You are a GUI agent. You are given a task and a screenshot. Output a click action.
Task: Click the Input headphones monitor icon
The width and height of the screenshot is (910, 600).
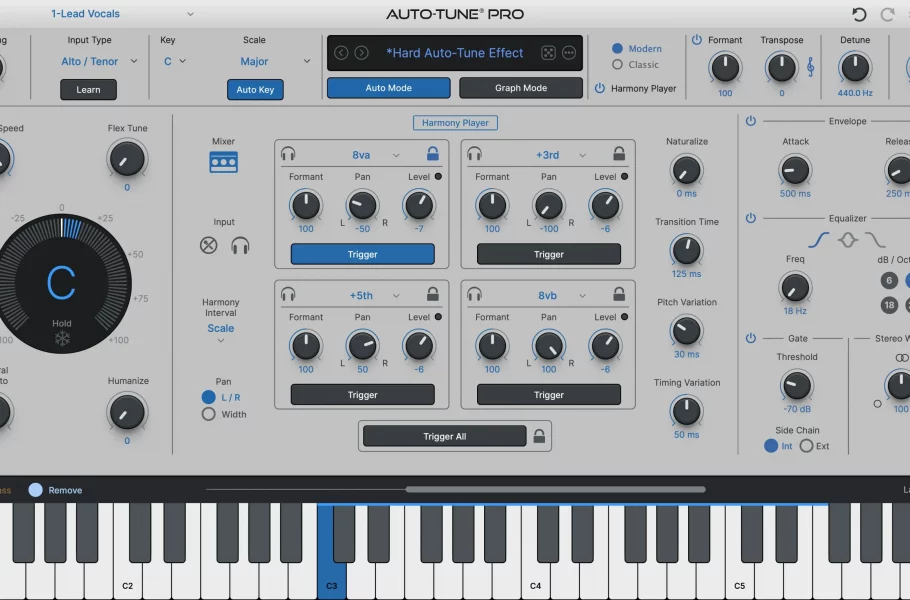pos(240,245)
